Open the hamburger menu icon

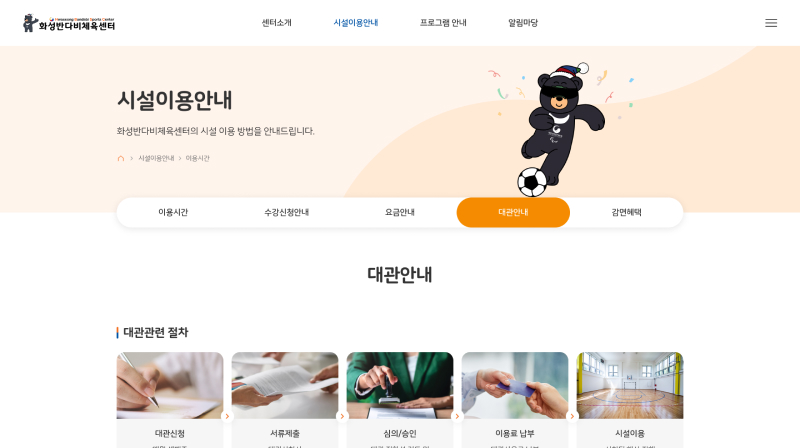pyautogui.click(x=770, y=23)
